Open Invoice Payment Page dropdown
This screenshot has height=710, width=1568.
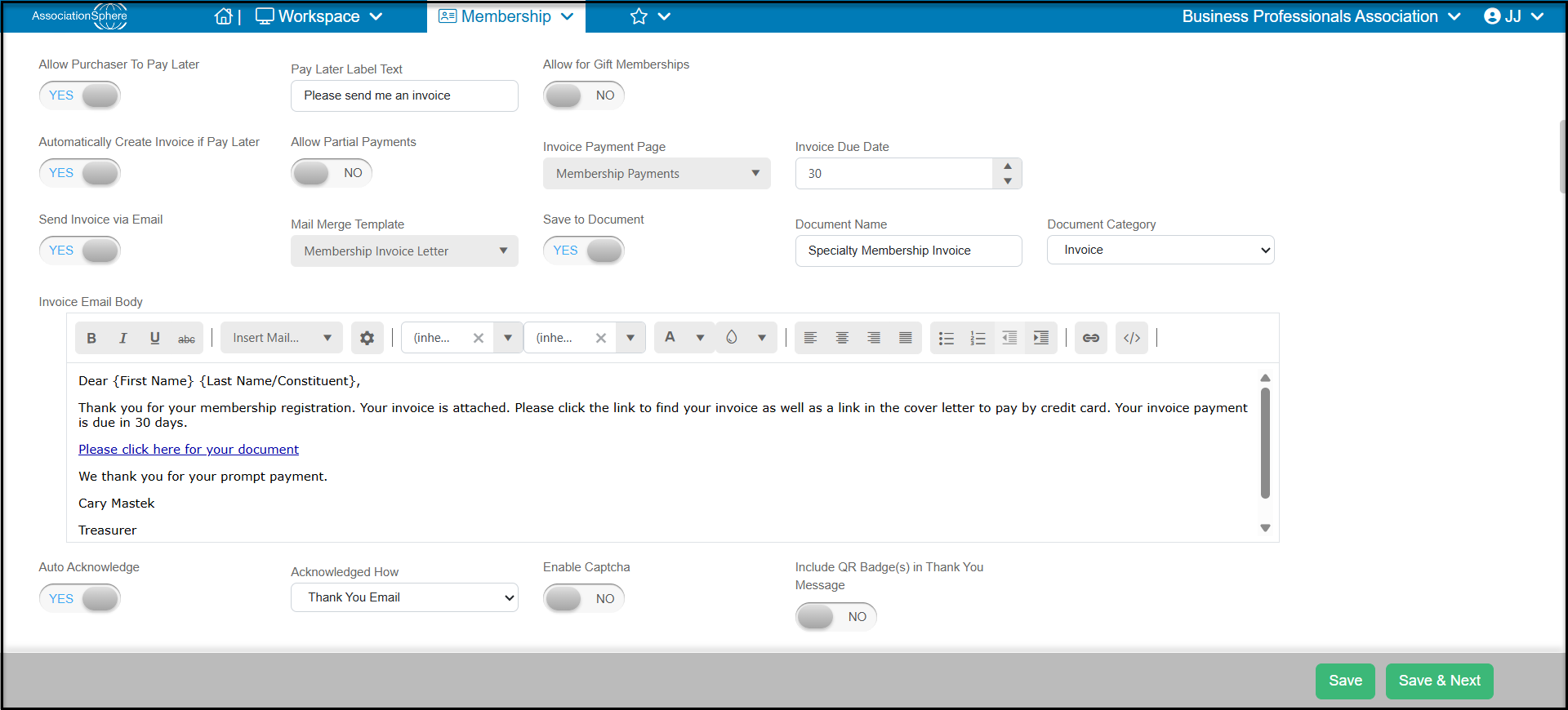tap(657, 174)
